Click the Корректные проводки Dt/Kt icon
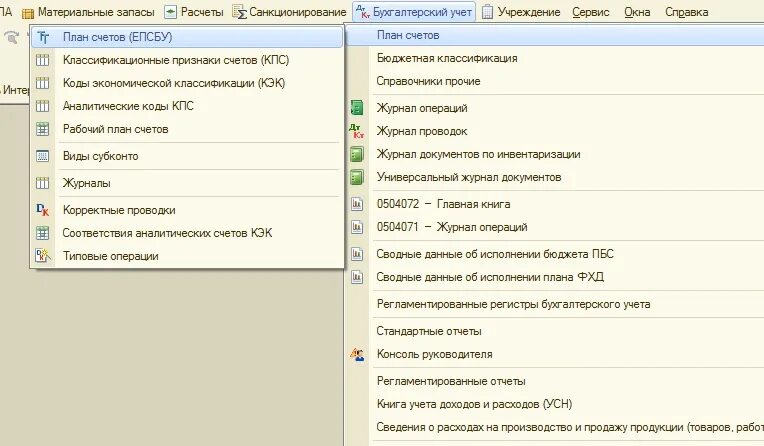Screen dimensions: 764x446 click(x=43, y=210)
